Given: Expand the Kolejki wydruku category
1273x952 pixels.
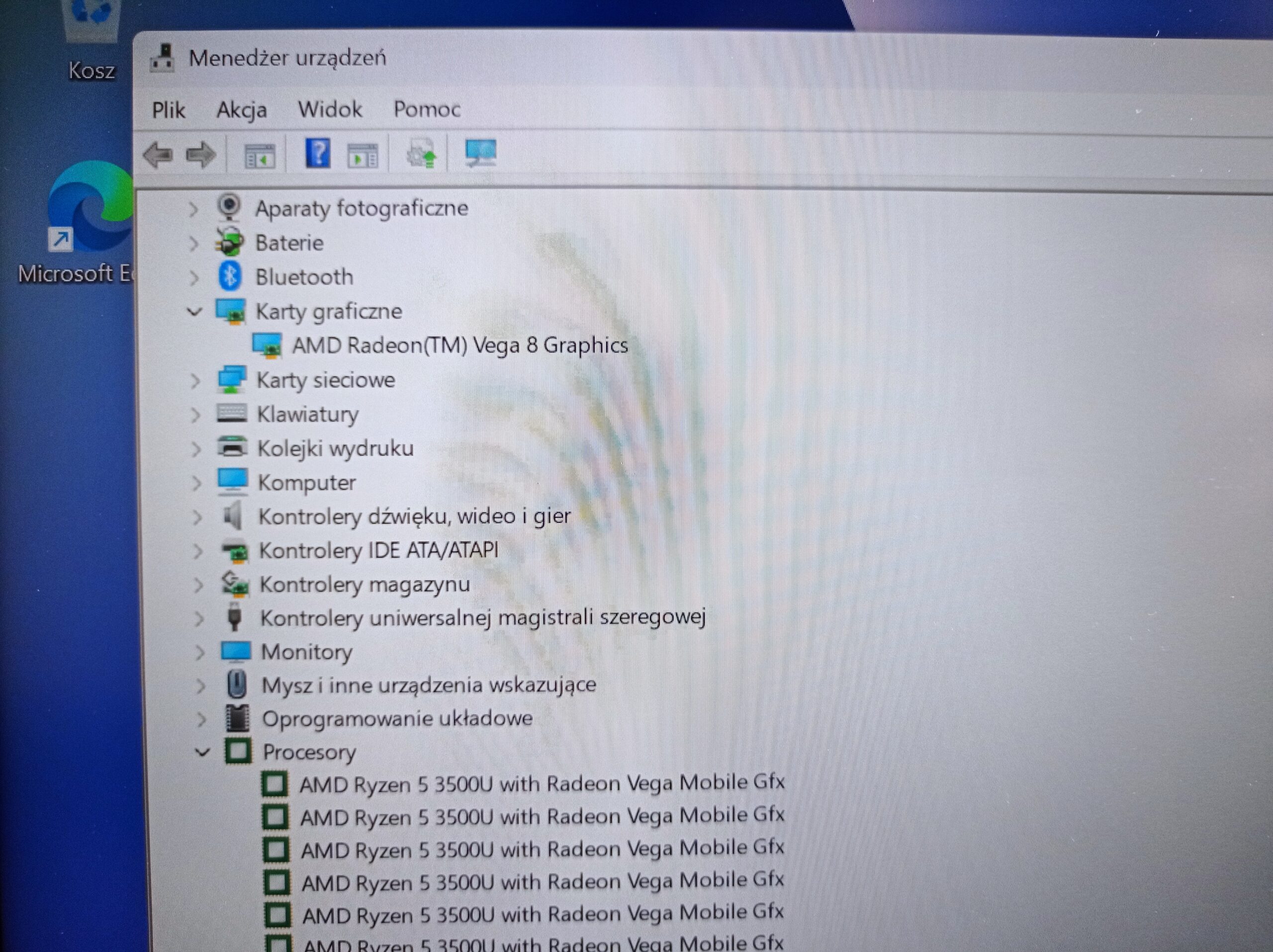Looking at the screenshot, I should (196, 449).
